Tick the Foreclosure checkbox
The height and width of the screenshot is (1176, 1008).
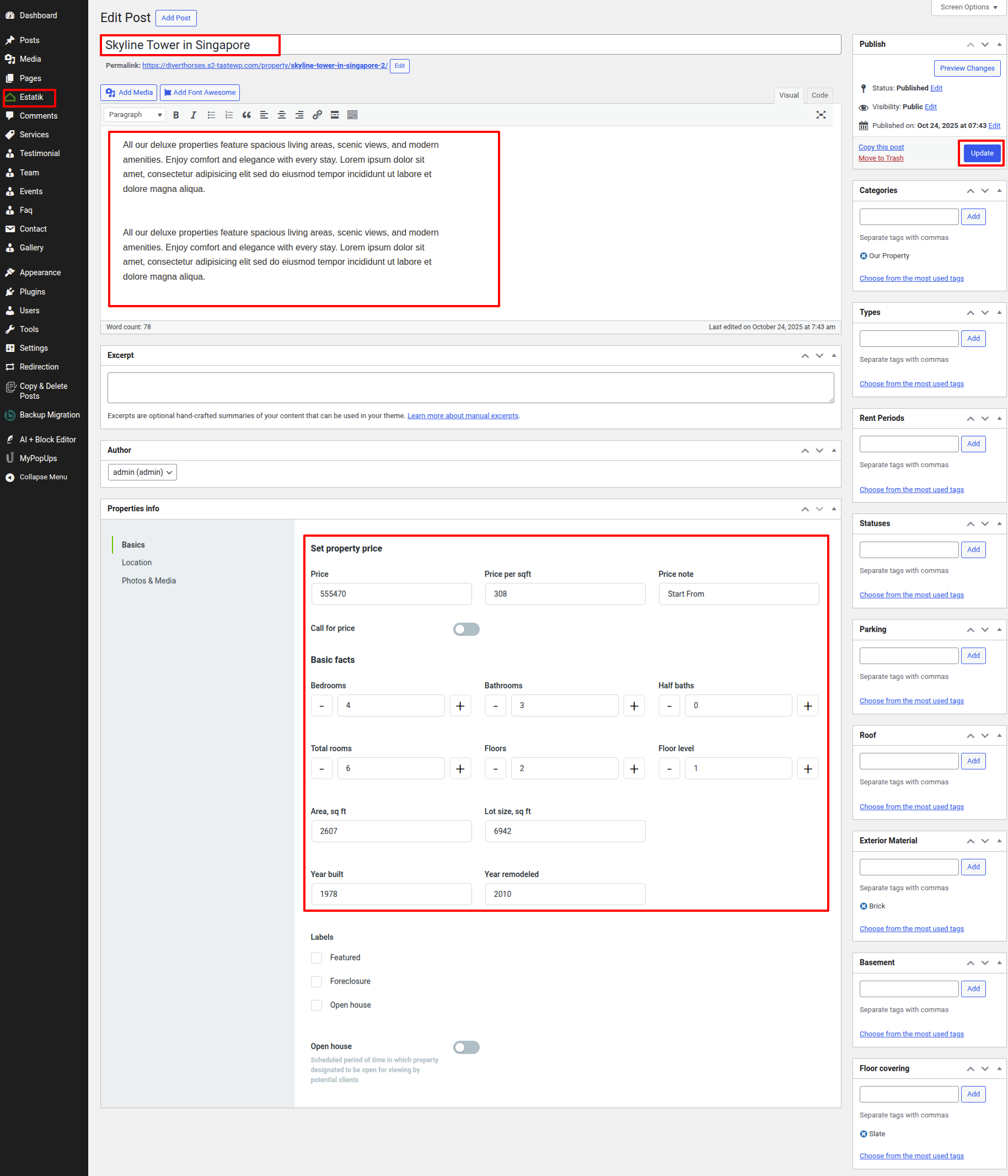pyautogui.click(x=317, y=981)
